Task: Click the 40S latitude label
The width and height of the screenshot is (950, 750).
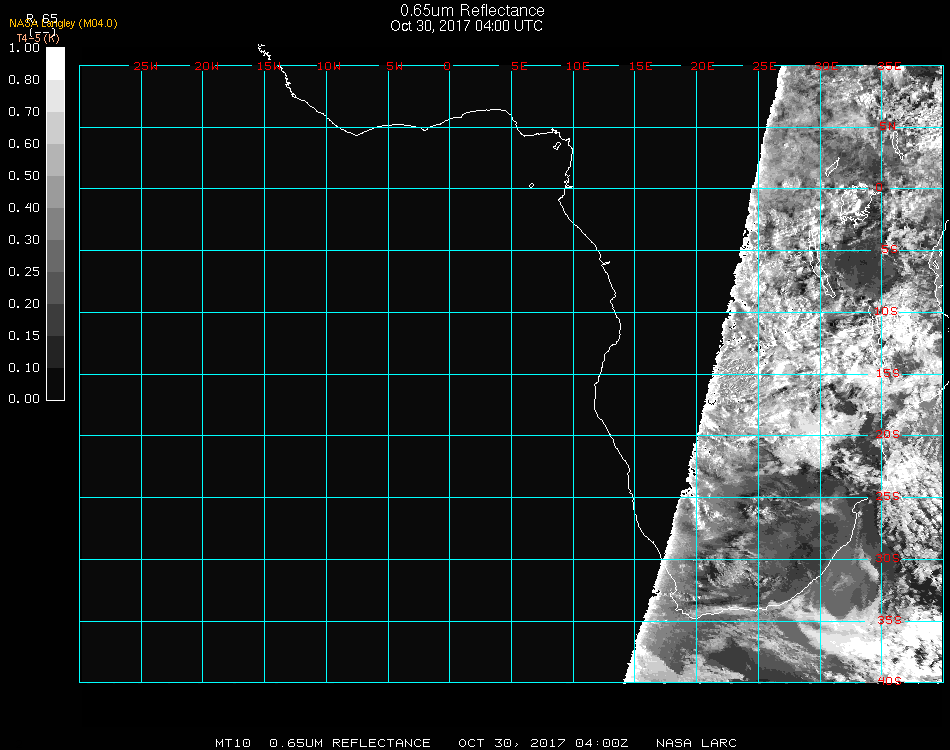Action: tap(888, 681)
